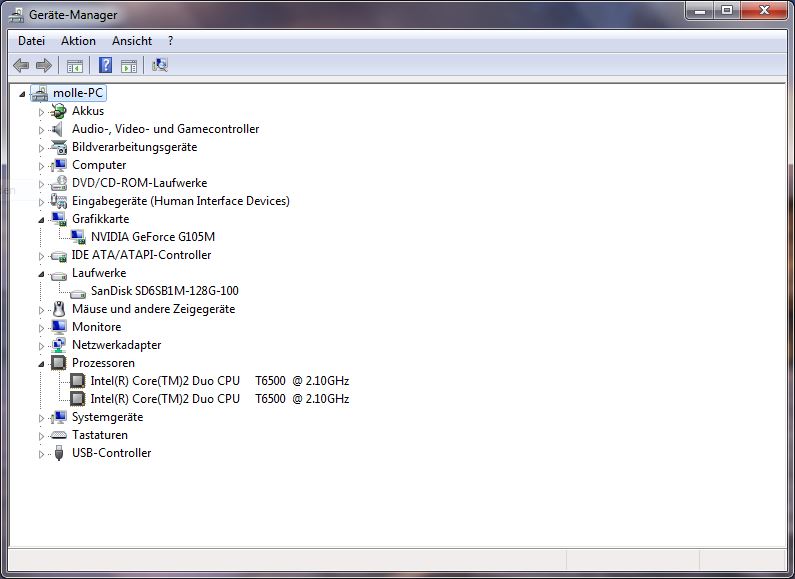The width and height of the screenshot is (795, 579).
Task: Click the Netzwerkadapter network icon
Action: [59, 345]
